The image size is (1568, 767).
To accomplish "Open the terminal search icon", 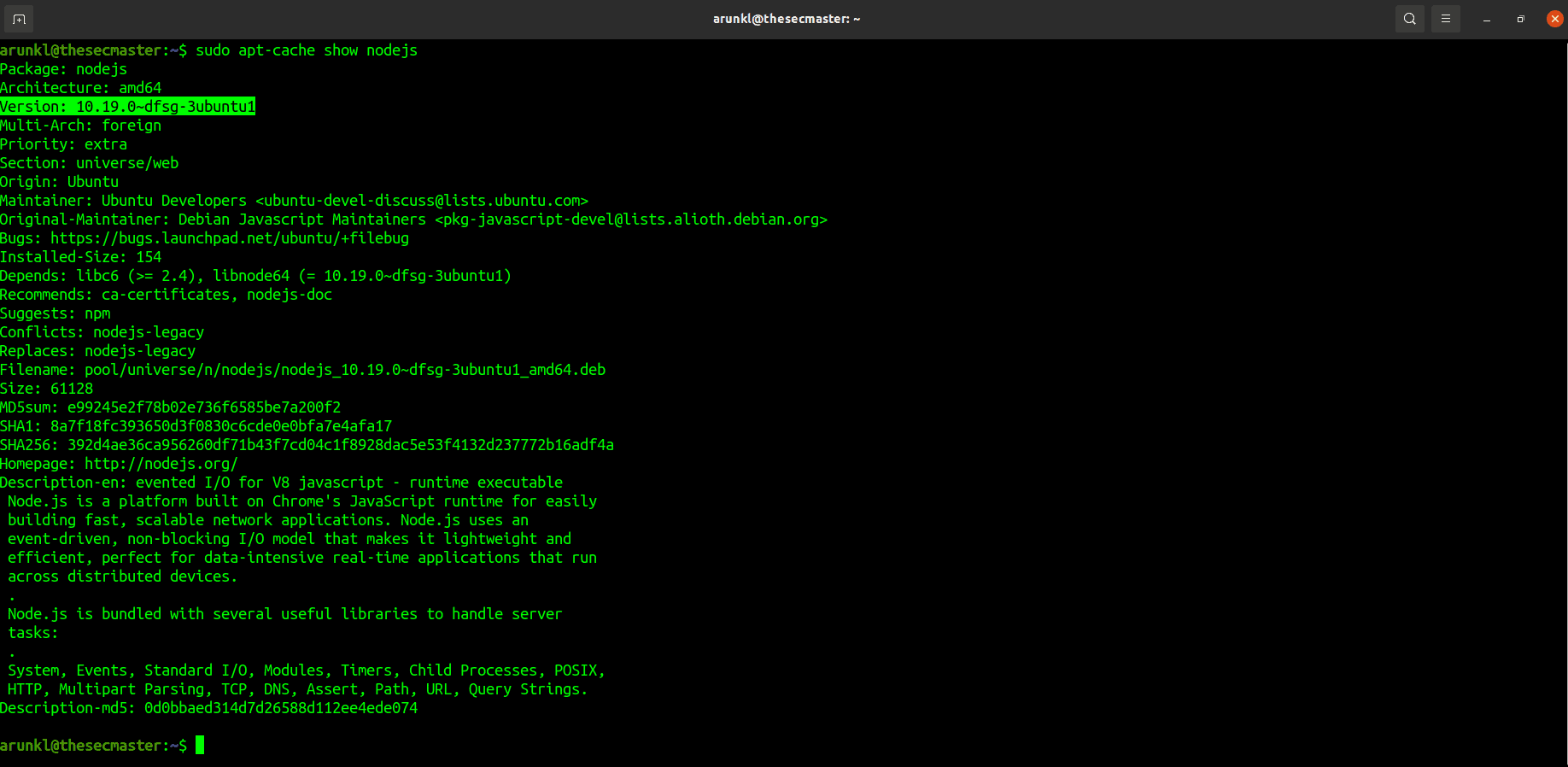I will [1410, 19].
